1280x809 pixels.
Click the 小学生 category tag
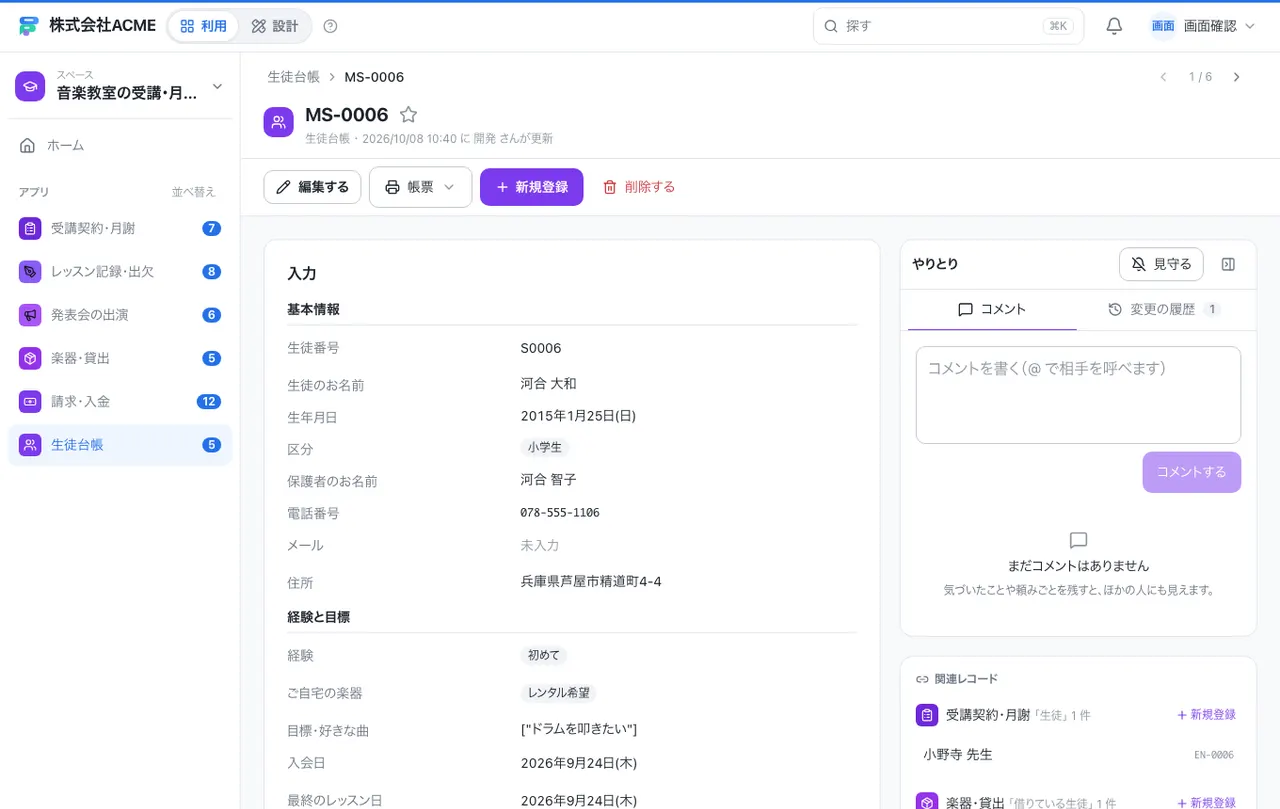click(x=545, y=448)
